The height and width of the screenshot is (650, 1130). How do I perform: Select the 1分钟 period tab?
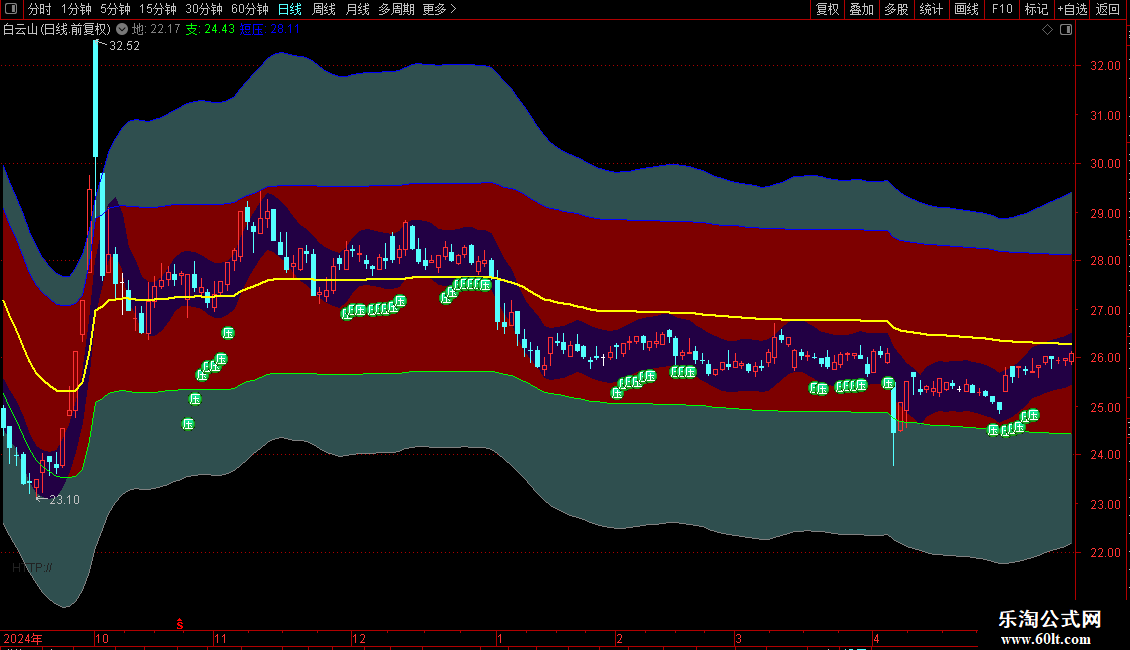76,9
